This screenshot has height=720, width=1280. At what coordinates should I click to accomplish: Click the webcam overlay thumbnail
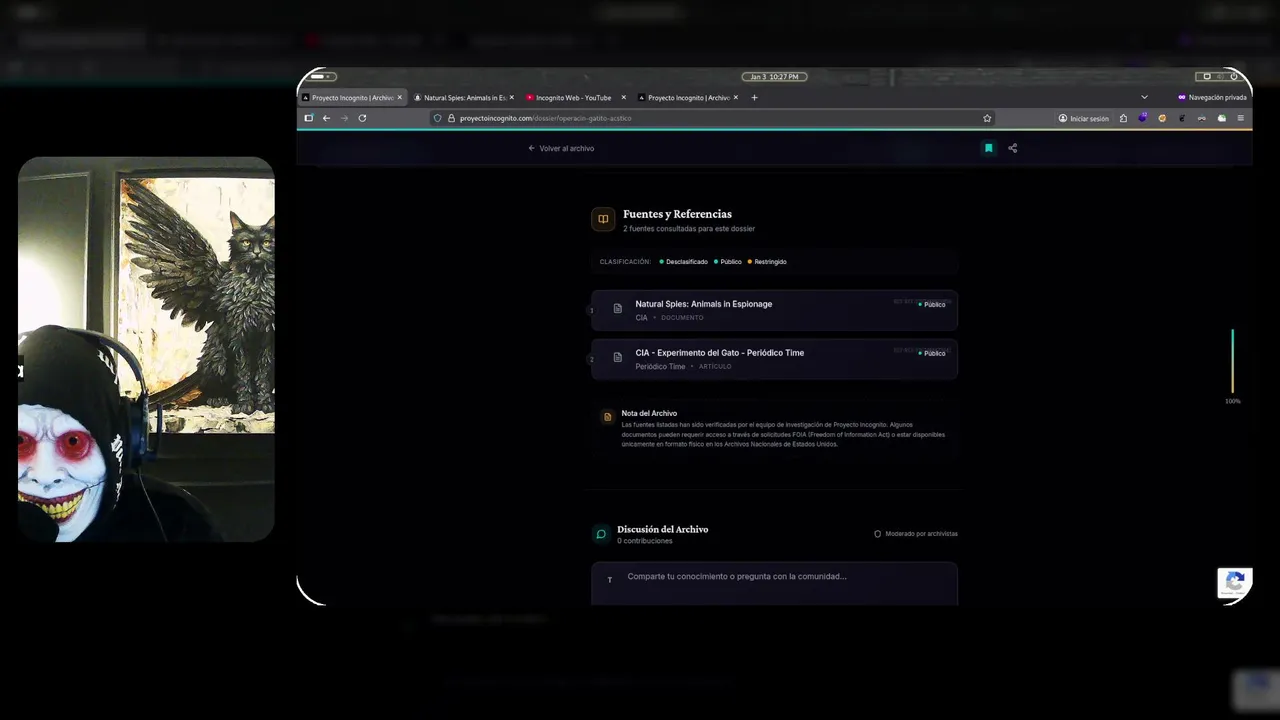coord(146,349)
